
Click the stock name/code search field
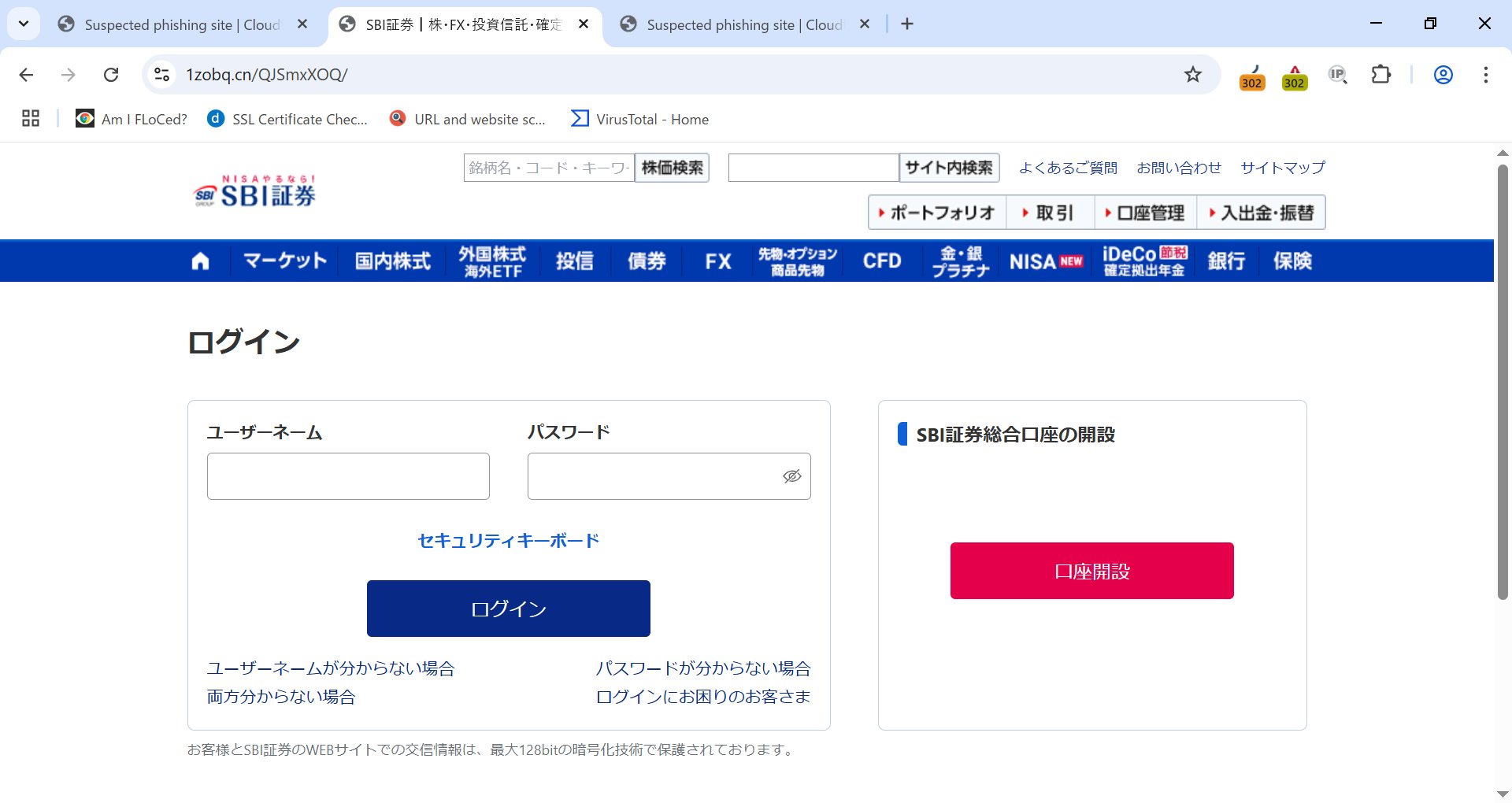tap(549, 168)
